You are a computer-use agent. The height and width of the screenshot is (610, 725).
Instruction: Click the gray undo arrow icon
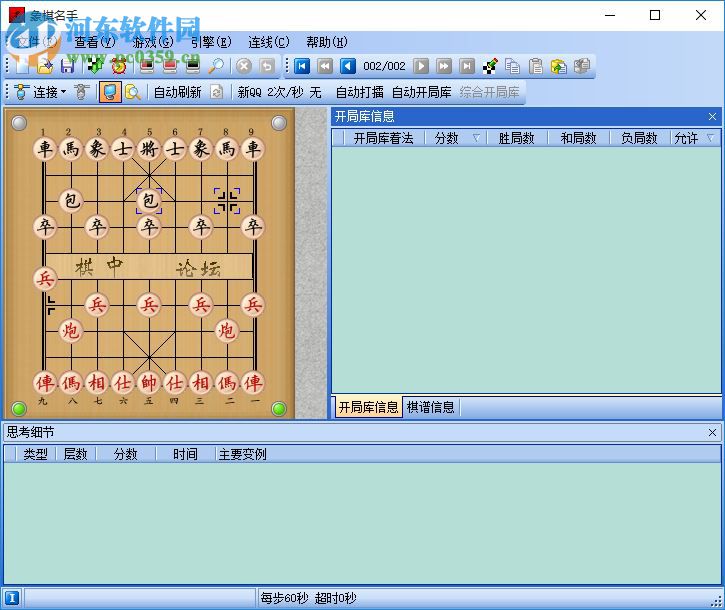[x=267, y=66]
